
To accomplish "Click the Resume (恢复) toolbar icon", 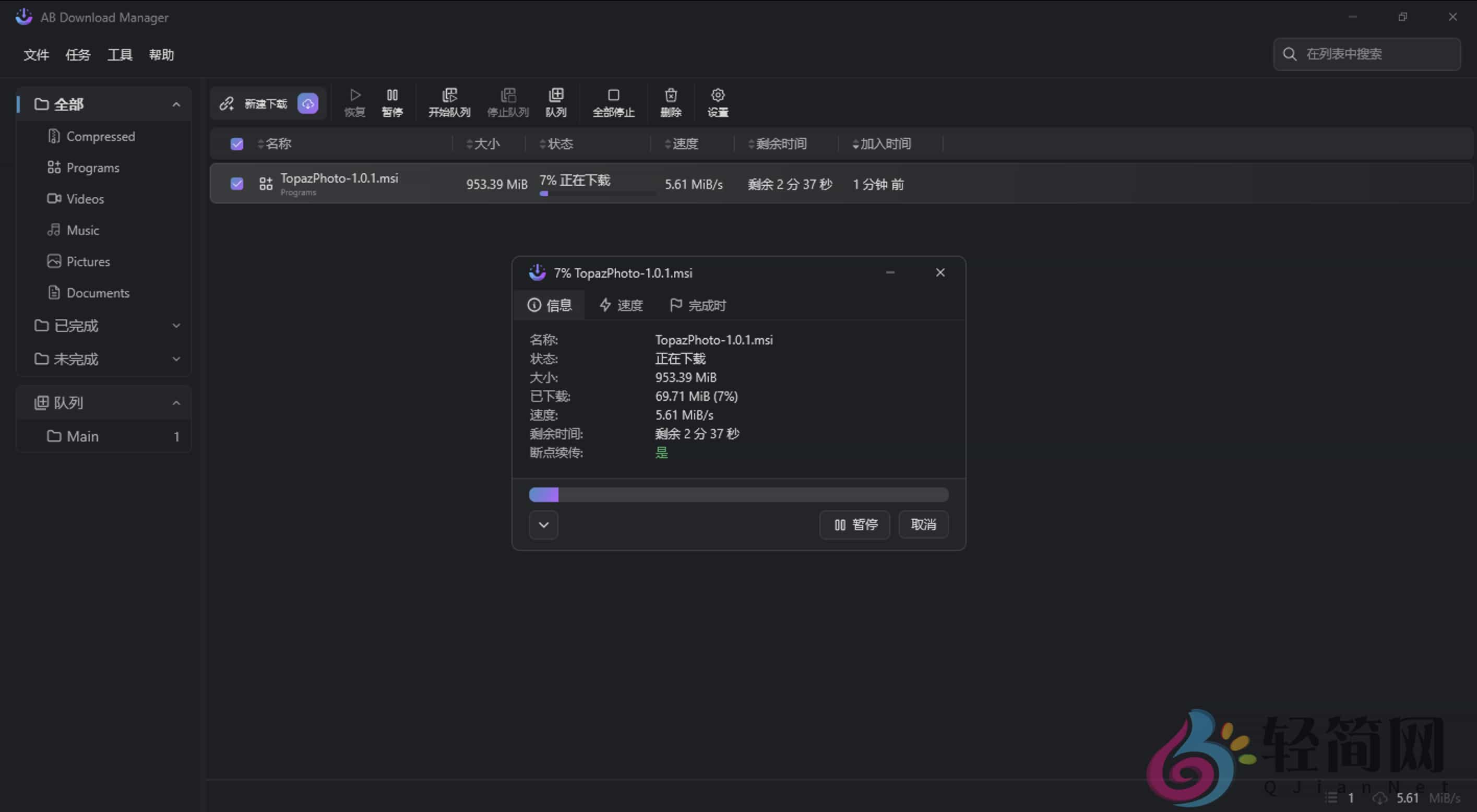I will pyautogui.click(x=355, y=102).
